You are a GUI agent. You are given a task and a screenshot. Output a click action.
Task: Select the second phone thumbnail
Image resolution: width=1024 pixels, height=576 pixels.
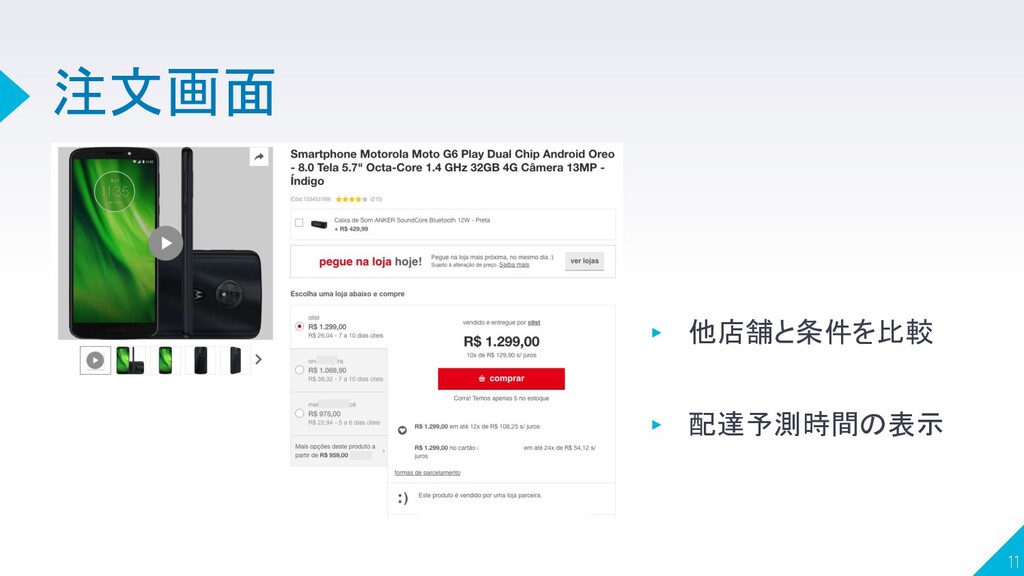[x=129, y=360]
